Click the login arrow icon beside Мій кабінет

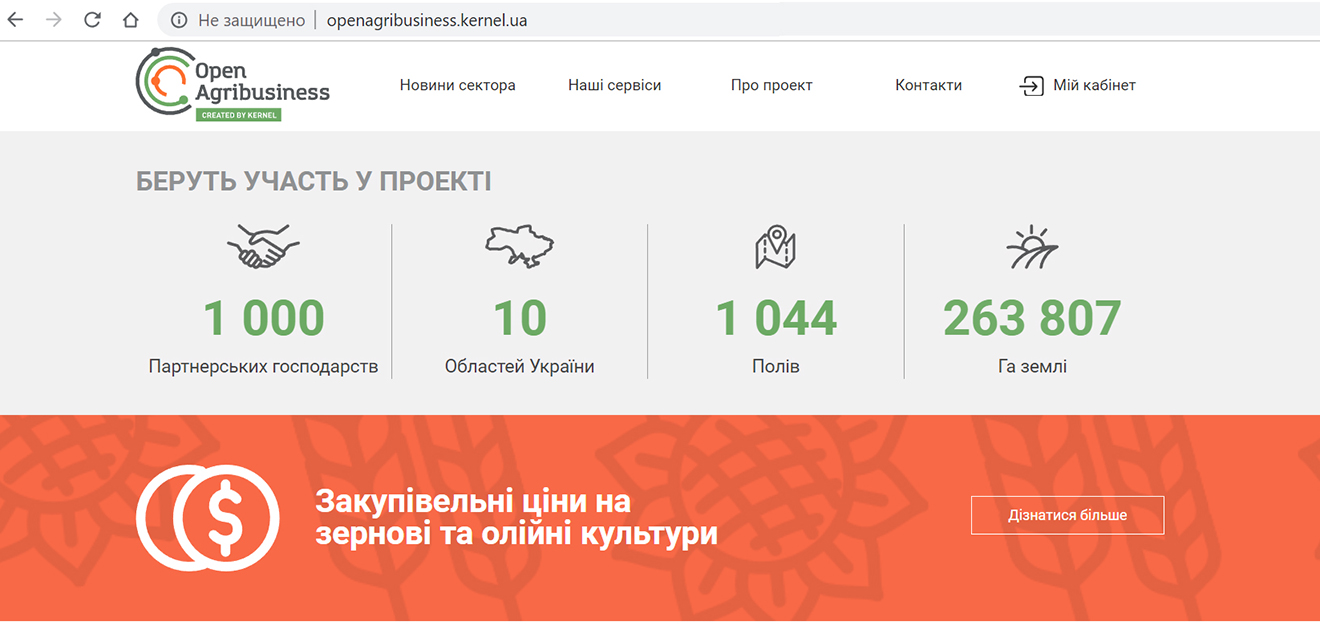click(1031, 86)
